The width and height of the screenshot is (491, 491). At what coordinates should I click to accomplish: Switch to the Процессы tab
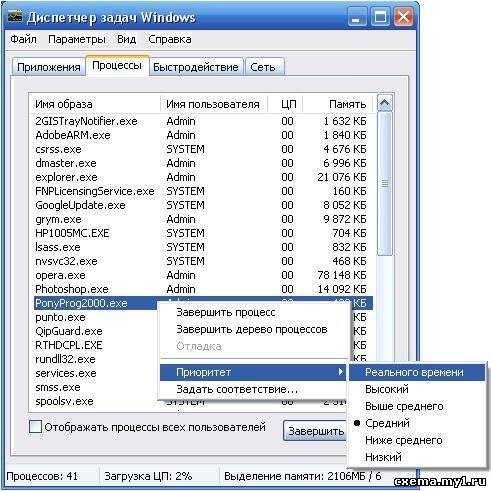tap(117, 65)
